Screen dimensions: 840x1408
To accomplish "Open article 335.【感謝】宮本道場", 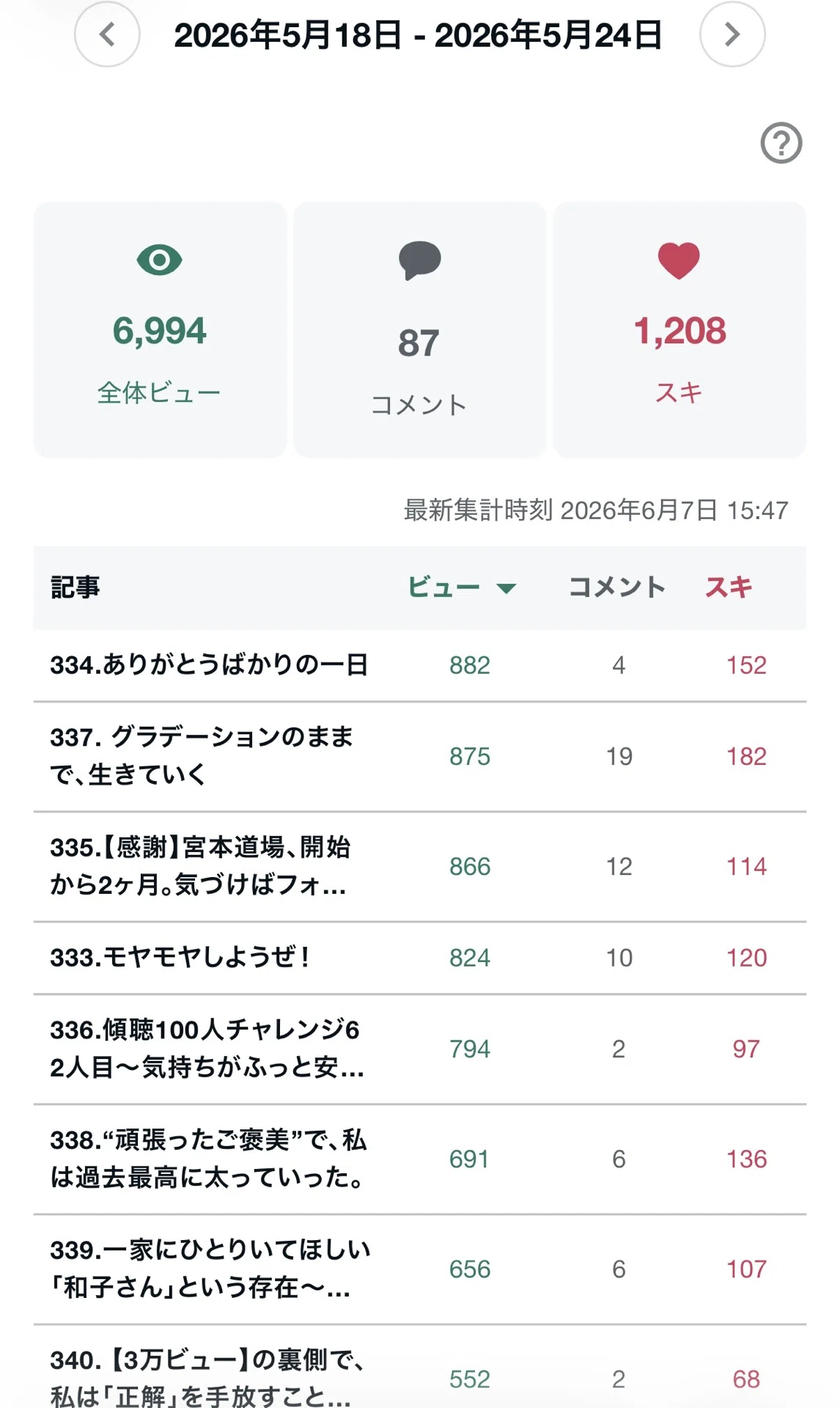I will point(200,866).
